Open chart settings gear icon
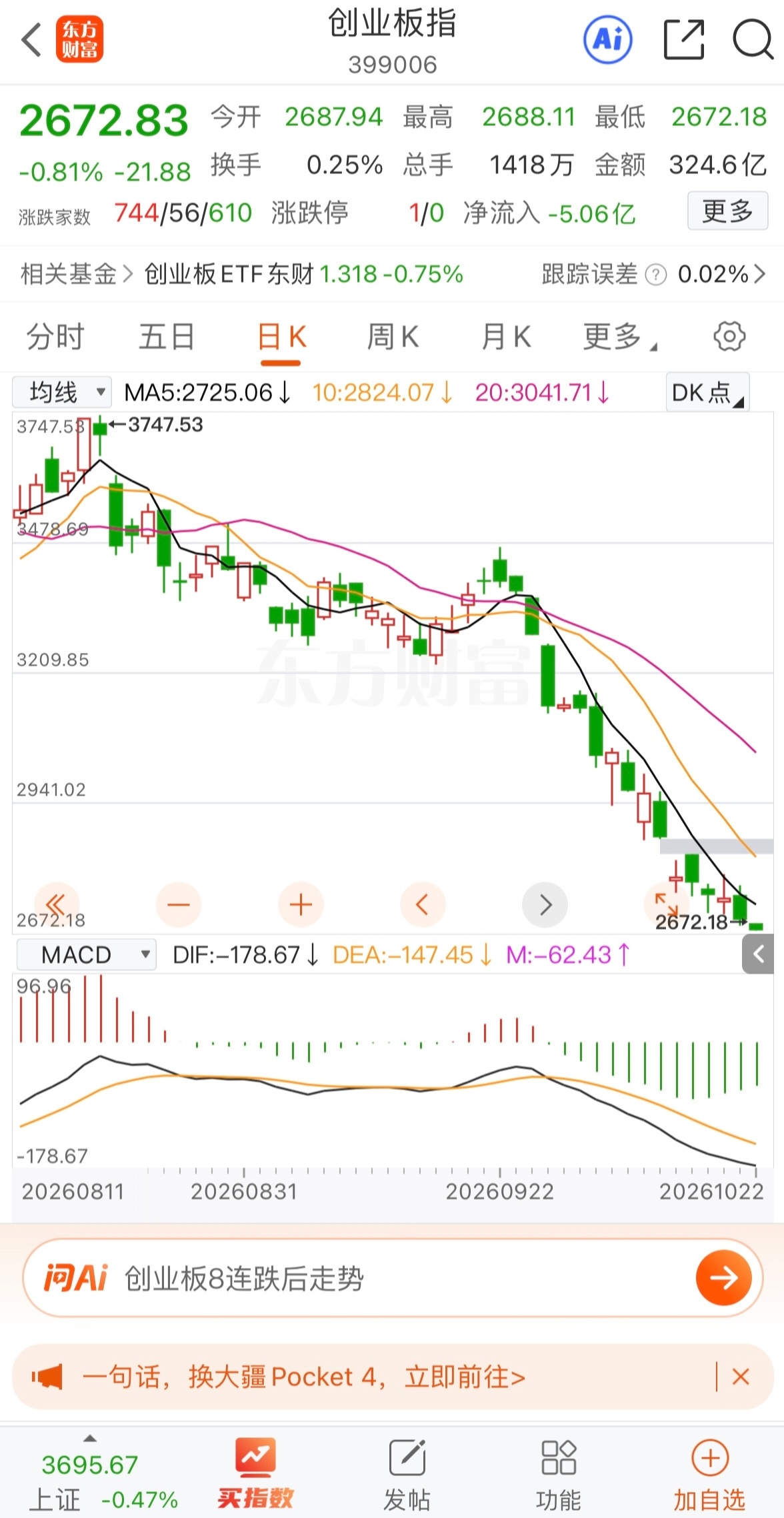The height and width of the screenshot is (1518, 784). coord(729,336)
